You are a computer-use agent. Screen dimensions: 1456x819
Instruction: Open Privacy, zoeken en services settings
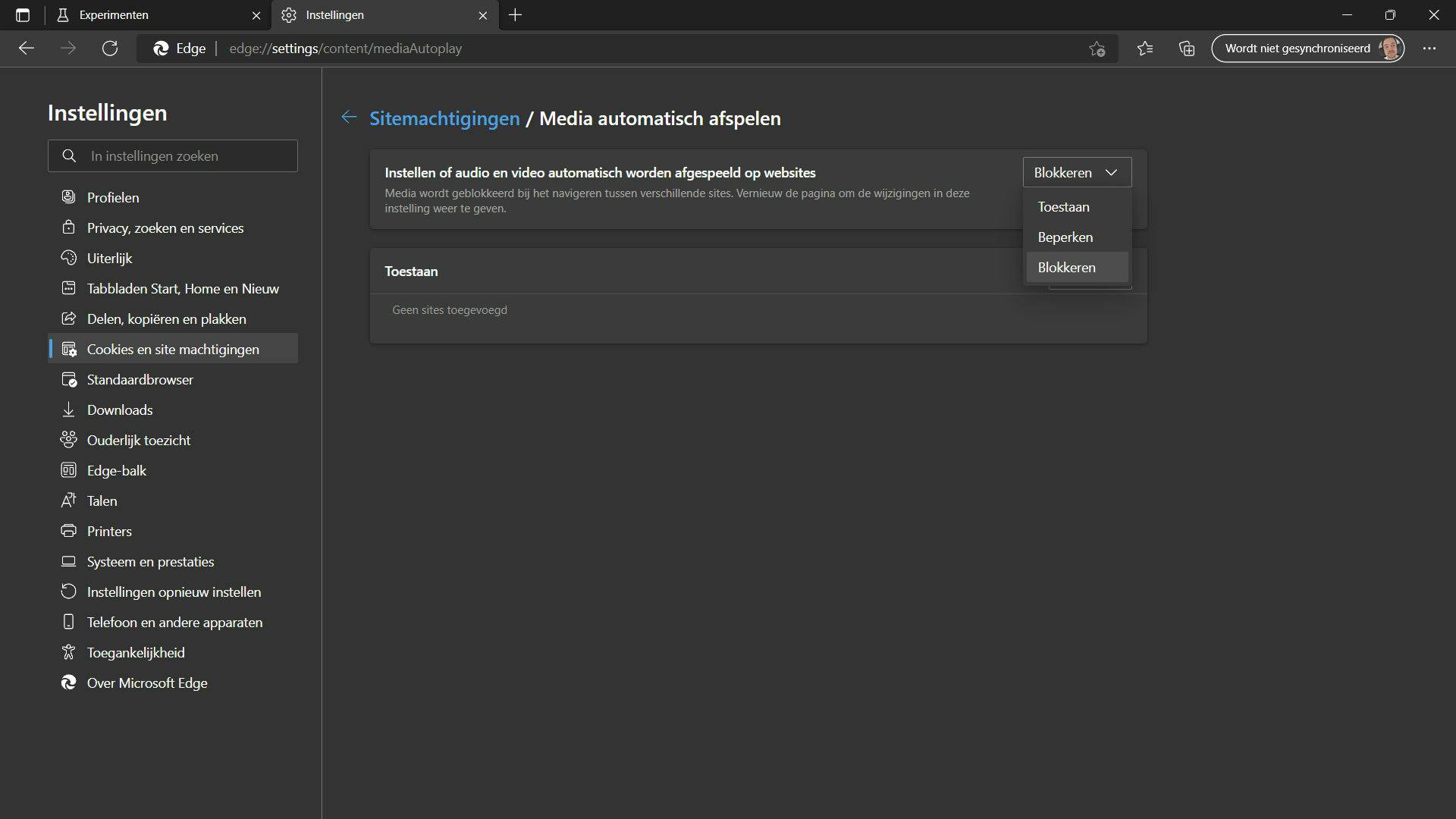coord(165,228)
